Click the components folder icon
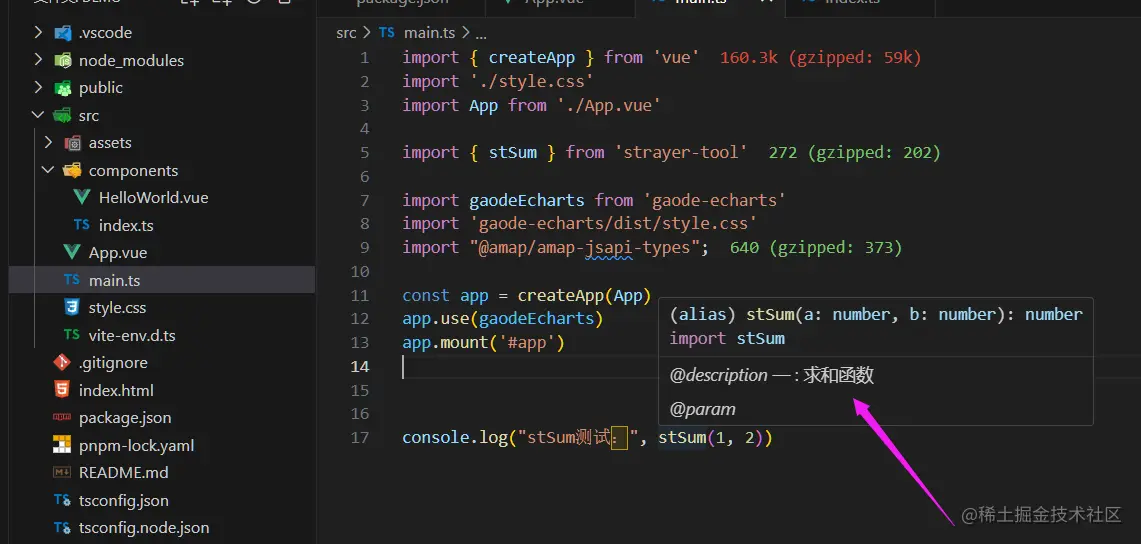Screen dimensions: 1141x544 pos(72,170)
